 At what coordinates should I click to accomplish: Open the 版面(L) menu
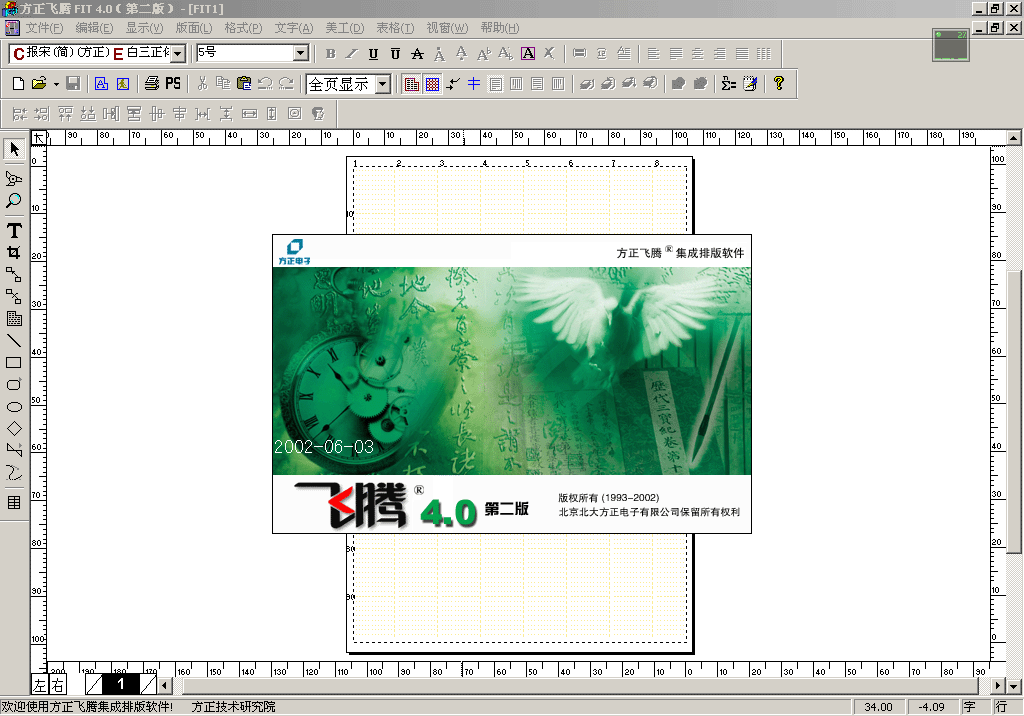click(194, 28)
